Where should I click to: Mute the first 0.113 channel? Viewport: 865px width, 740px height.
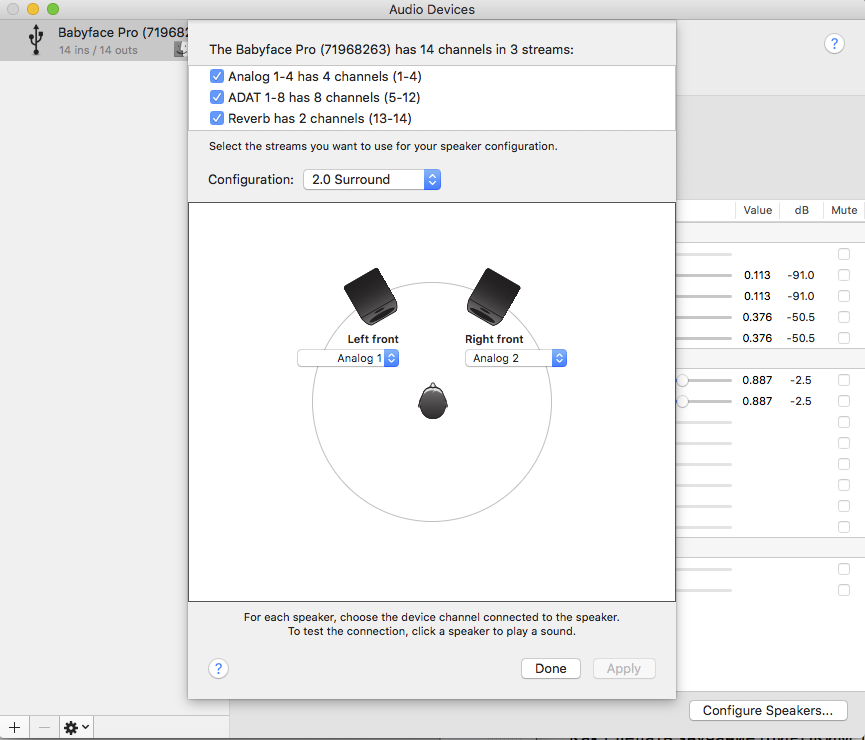coord(843,275)
